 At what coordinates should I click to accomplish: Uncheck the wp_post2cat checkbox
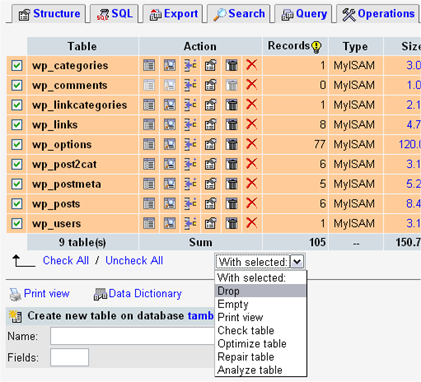17,164
